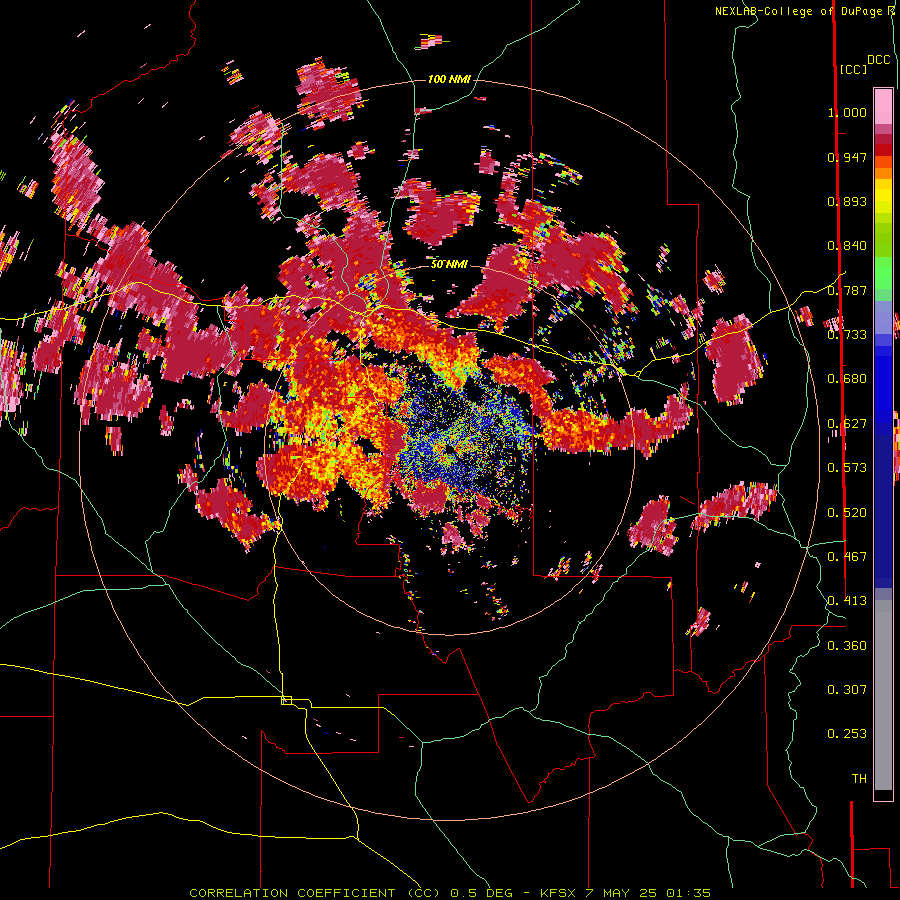Click the CORRELATION COEFFICIENT (CC) caption text
The height and width of the screenshot is (900, 900).
(x=315, y=893)
